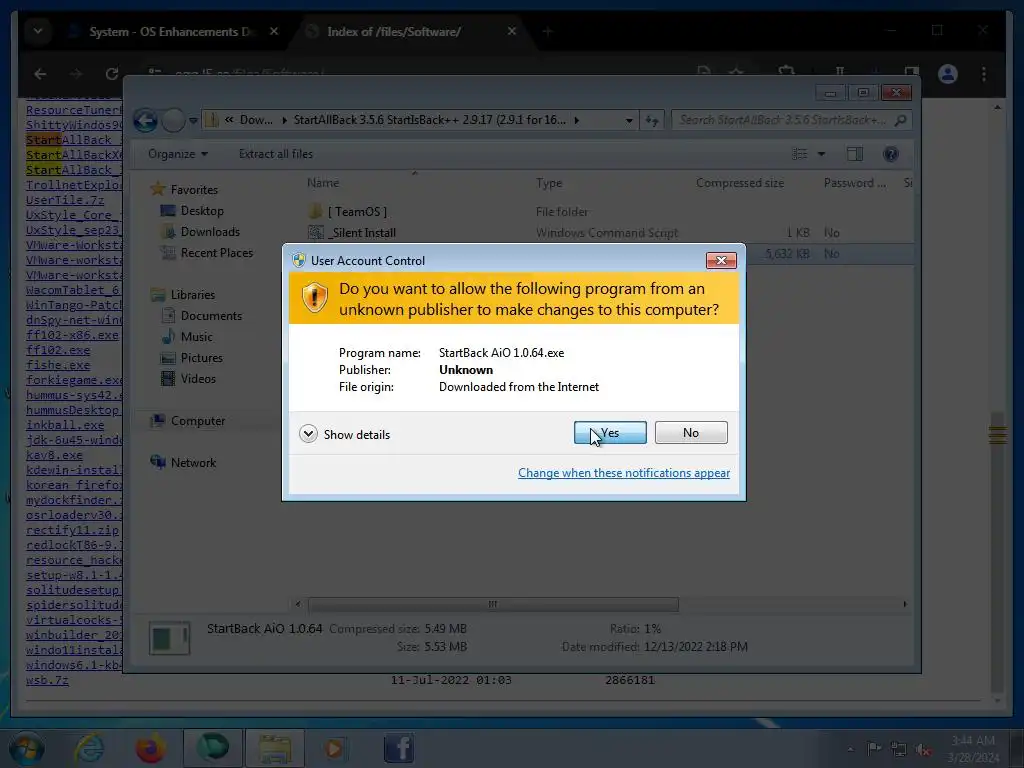This screenshot has width=1024, height=768.
Task: Open the address bar previous locations dropdown
Action: (629, 120)
